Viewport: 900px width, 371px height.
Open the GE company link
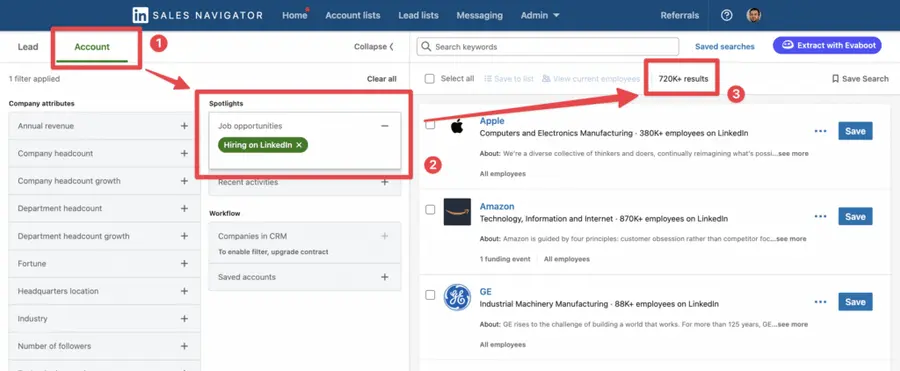[x=486, y=292]
